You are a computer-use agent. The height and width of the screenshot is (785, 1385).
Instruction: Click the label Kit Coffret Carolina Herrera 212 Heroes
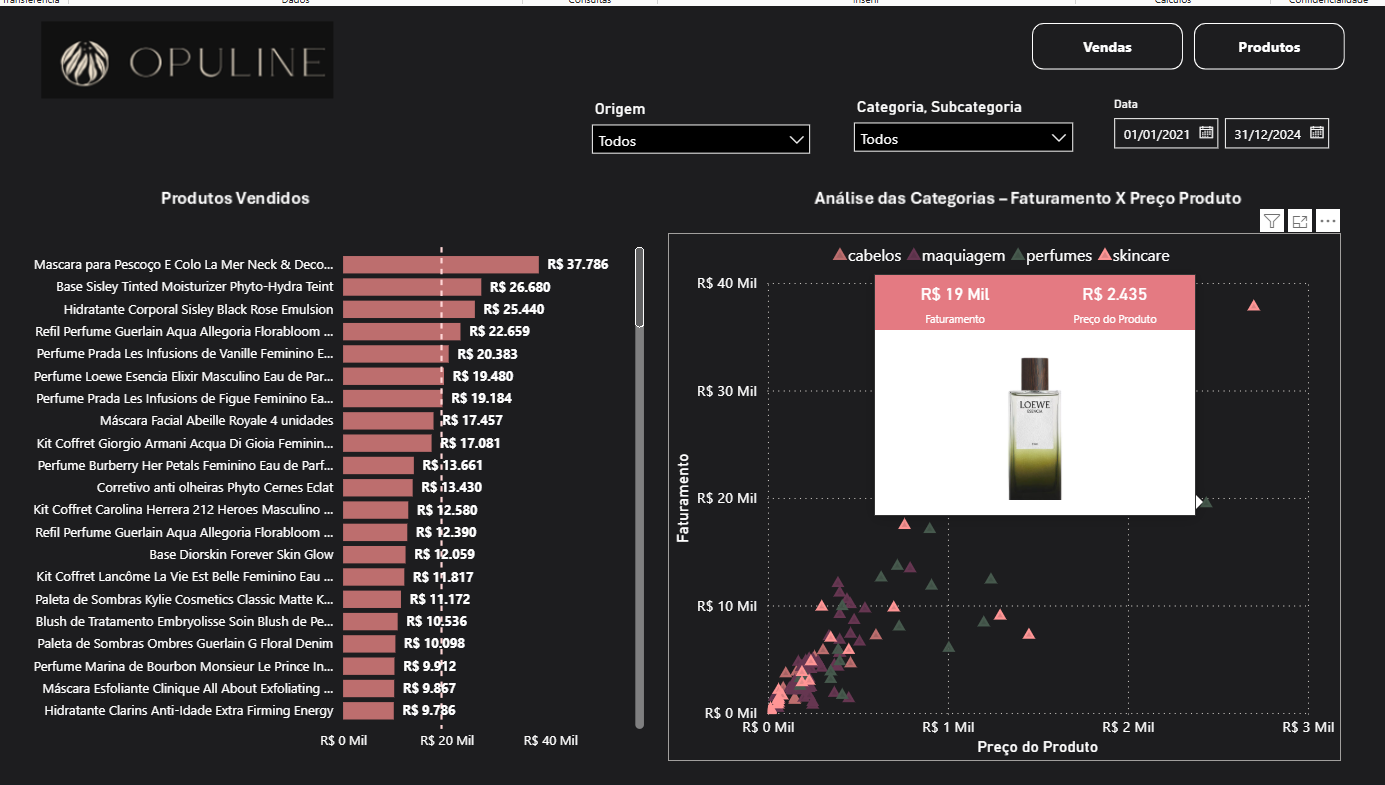(184, 510)
